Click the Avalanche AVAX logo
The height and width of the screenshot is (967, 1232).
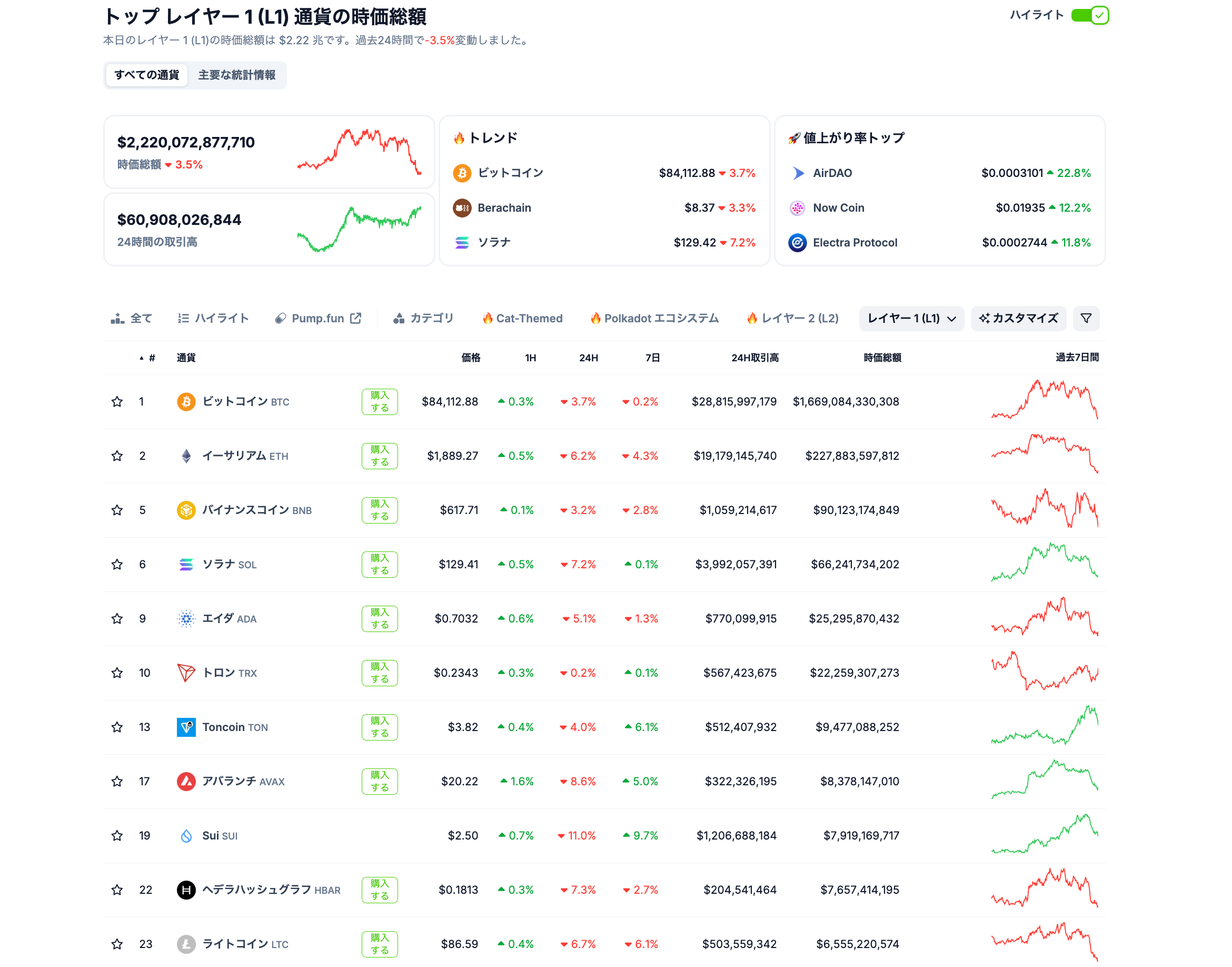(186, 781)
